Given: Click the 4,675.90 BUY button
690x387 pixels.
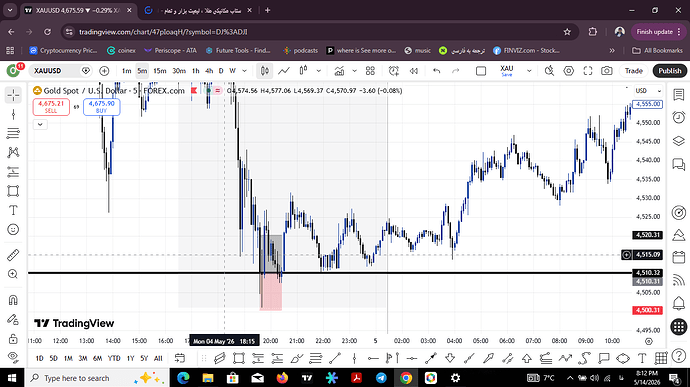Looking at the screenshot, I should pos(102,107).
